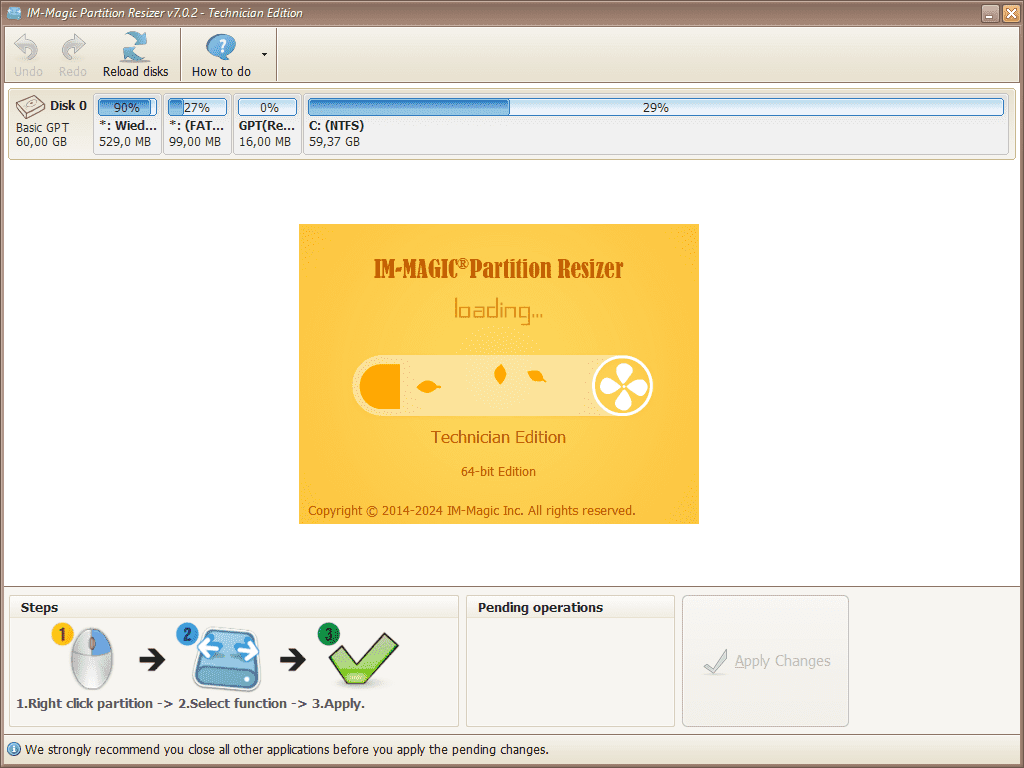Click the 0% usage bar
The height and width of the screenshot is (768, 1024).
267,107
